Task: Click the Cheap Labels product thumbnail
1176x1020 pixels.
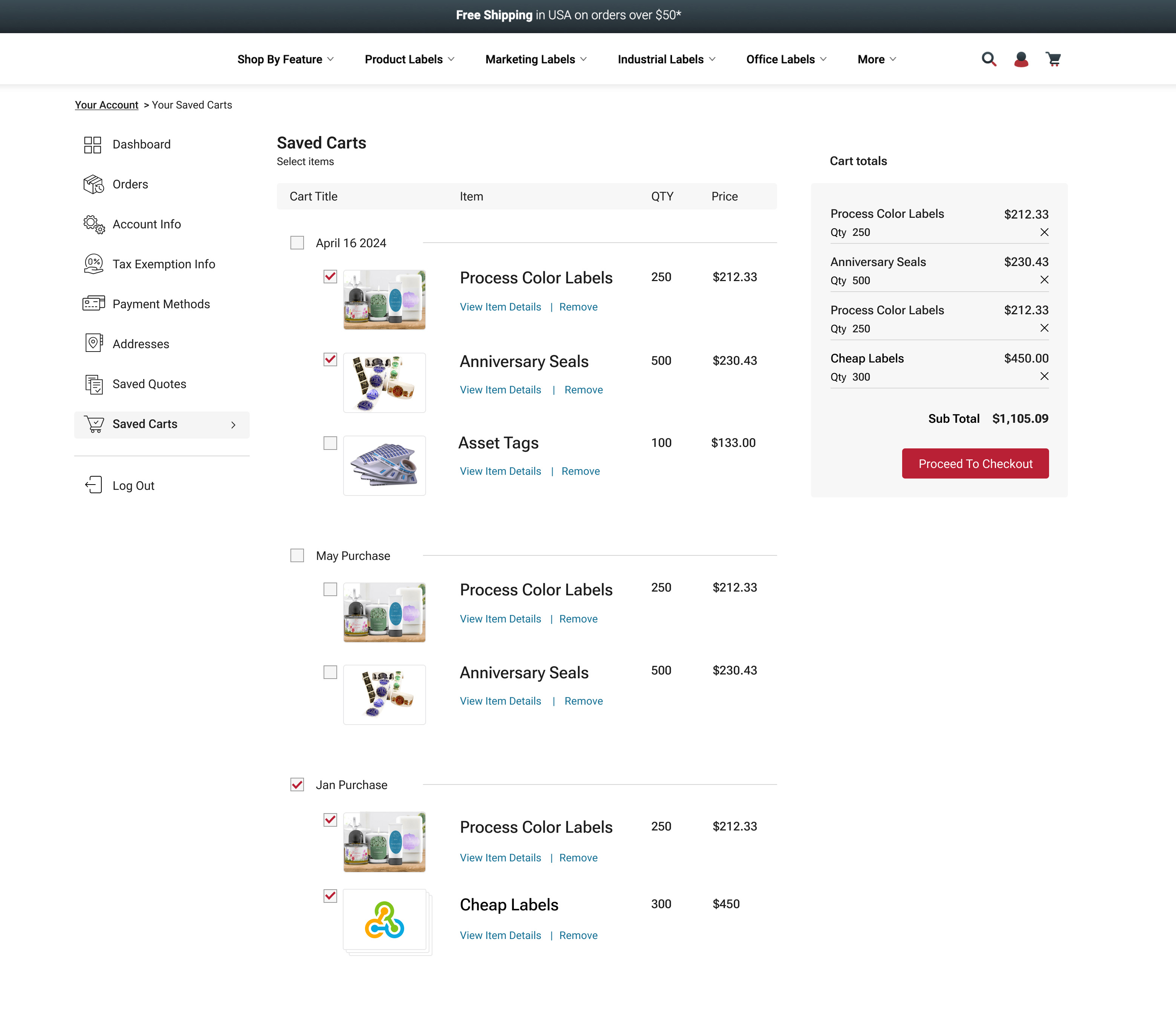Action: tap(385, 920)
